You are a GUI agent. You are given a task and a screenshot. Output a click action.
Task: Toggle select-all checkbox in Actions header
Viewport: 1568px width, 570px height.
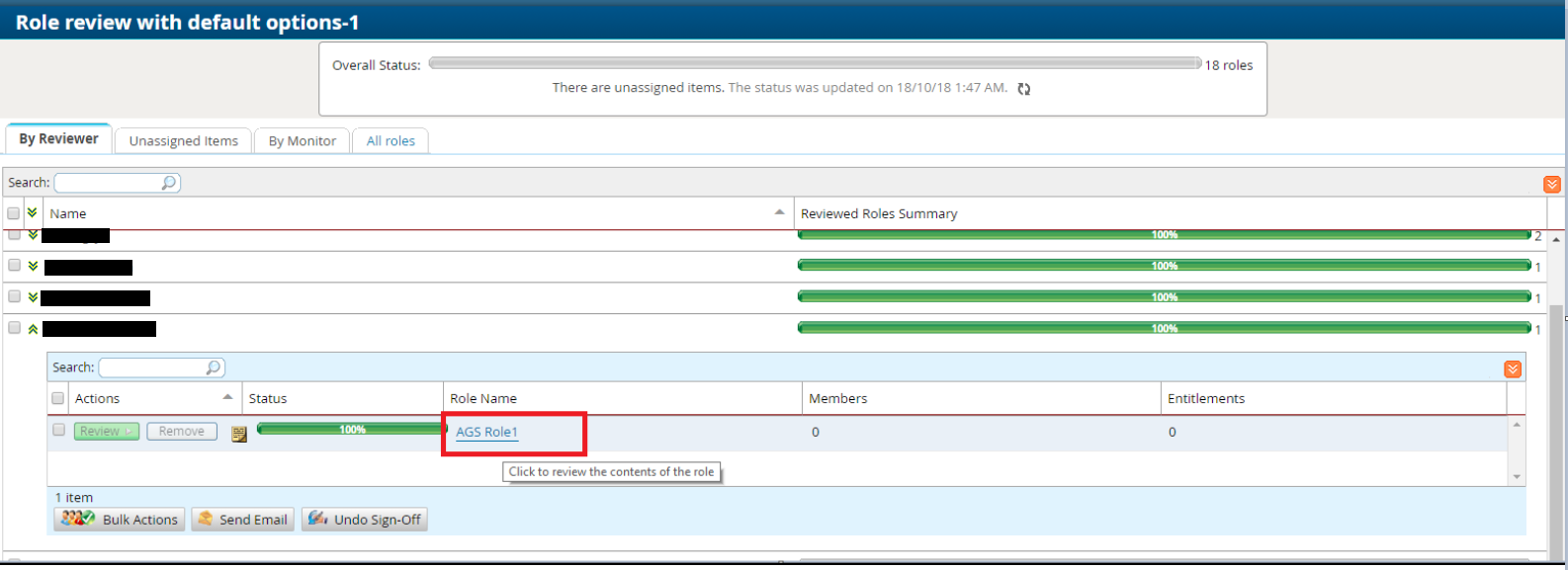[x=58, y=398]
